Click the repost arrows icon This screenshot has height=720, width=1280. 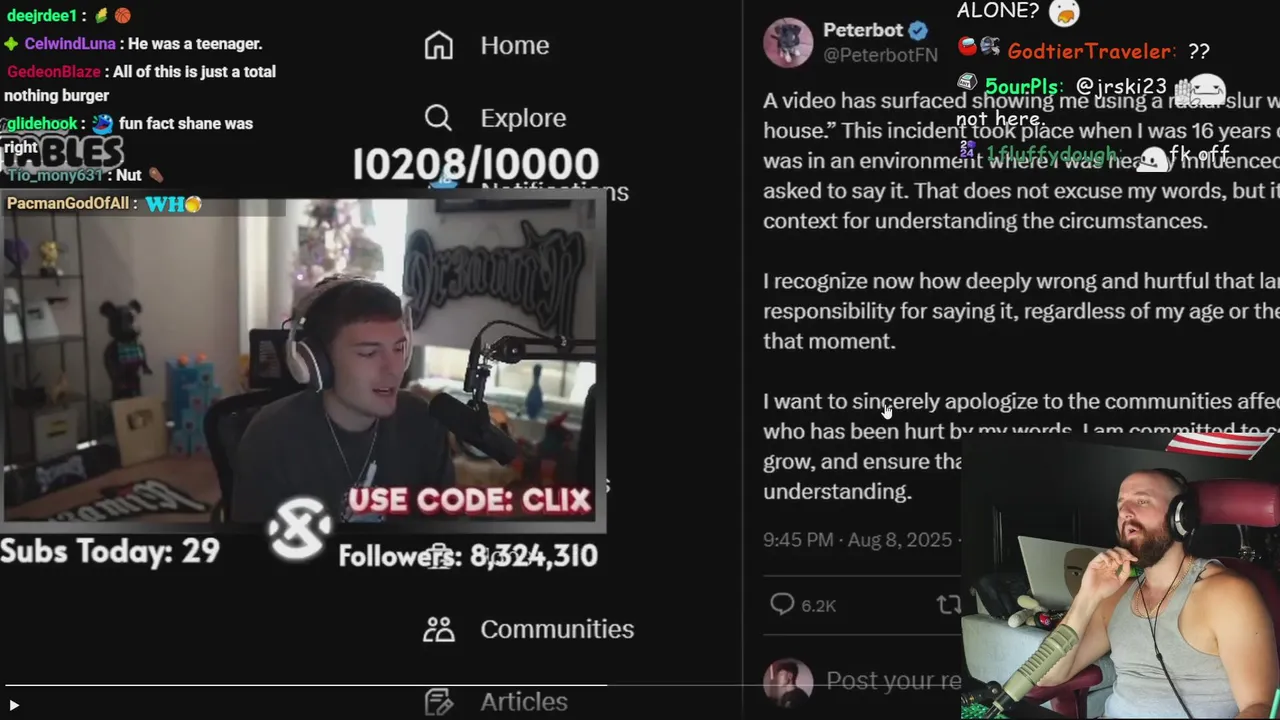click(x=948, y=604)
